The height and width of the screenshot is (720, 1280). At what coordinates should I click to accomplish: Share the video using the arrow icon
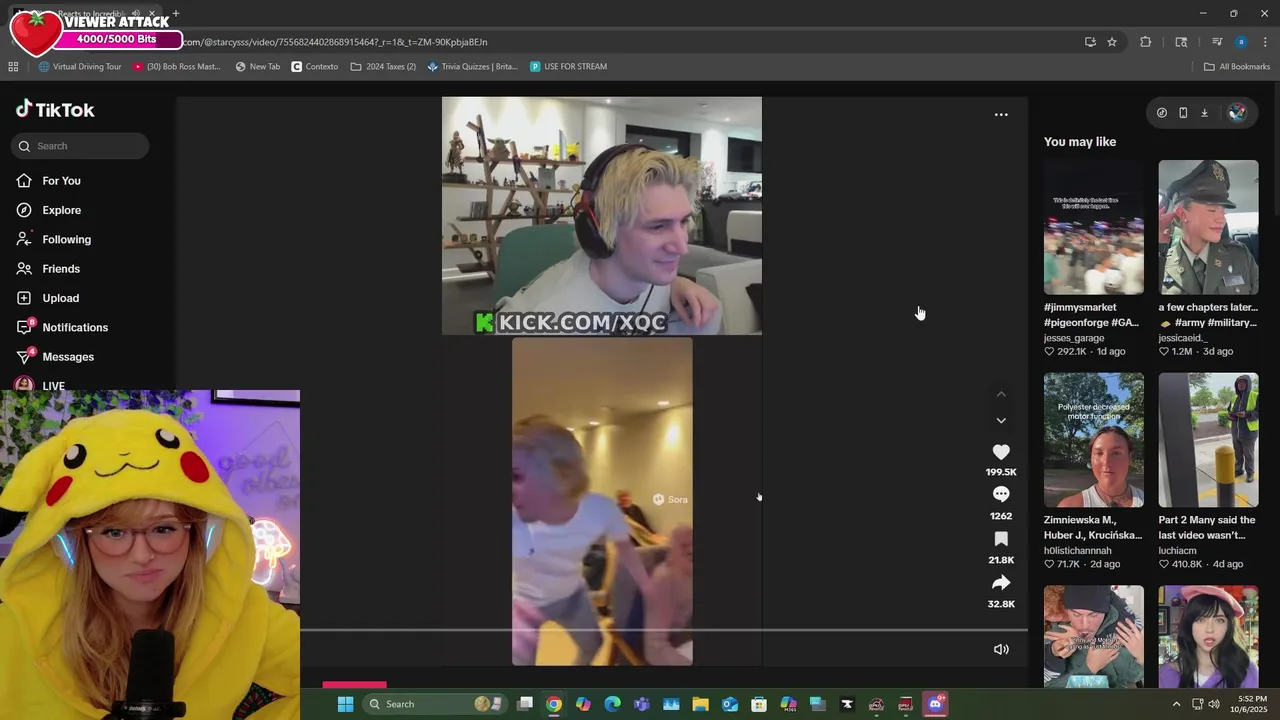click(1001, 583)
